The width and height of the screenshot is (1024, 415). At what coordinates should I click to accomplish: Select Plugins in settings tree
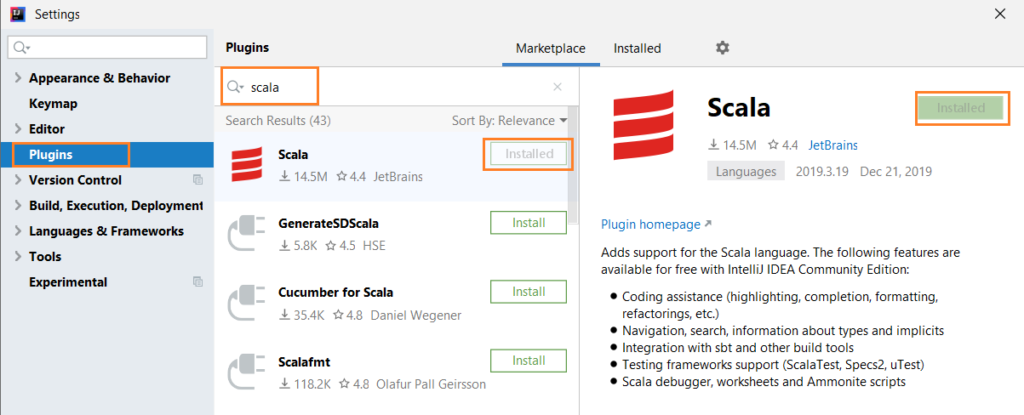[x=107, y=155]
